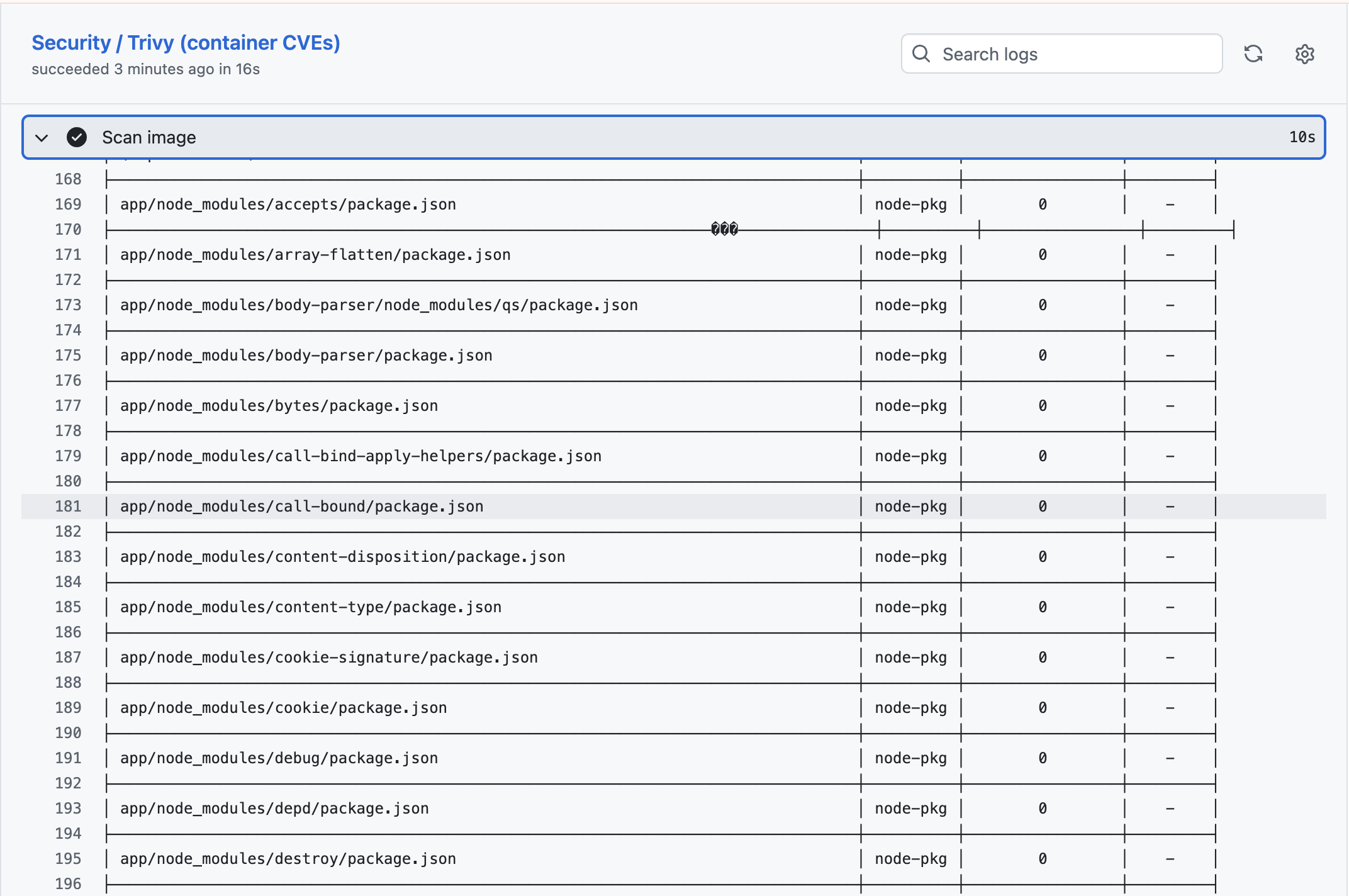Click line number 173
1349x896 pixels.
68,305
